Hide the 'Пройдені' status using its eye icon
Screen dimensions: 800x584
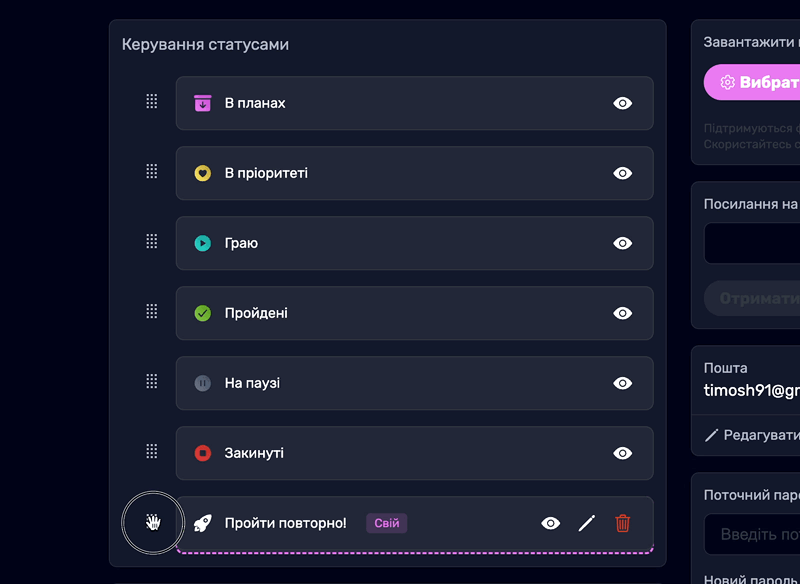[622, 313]
